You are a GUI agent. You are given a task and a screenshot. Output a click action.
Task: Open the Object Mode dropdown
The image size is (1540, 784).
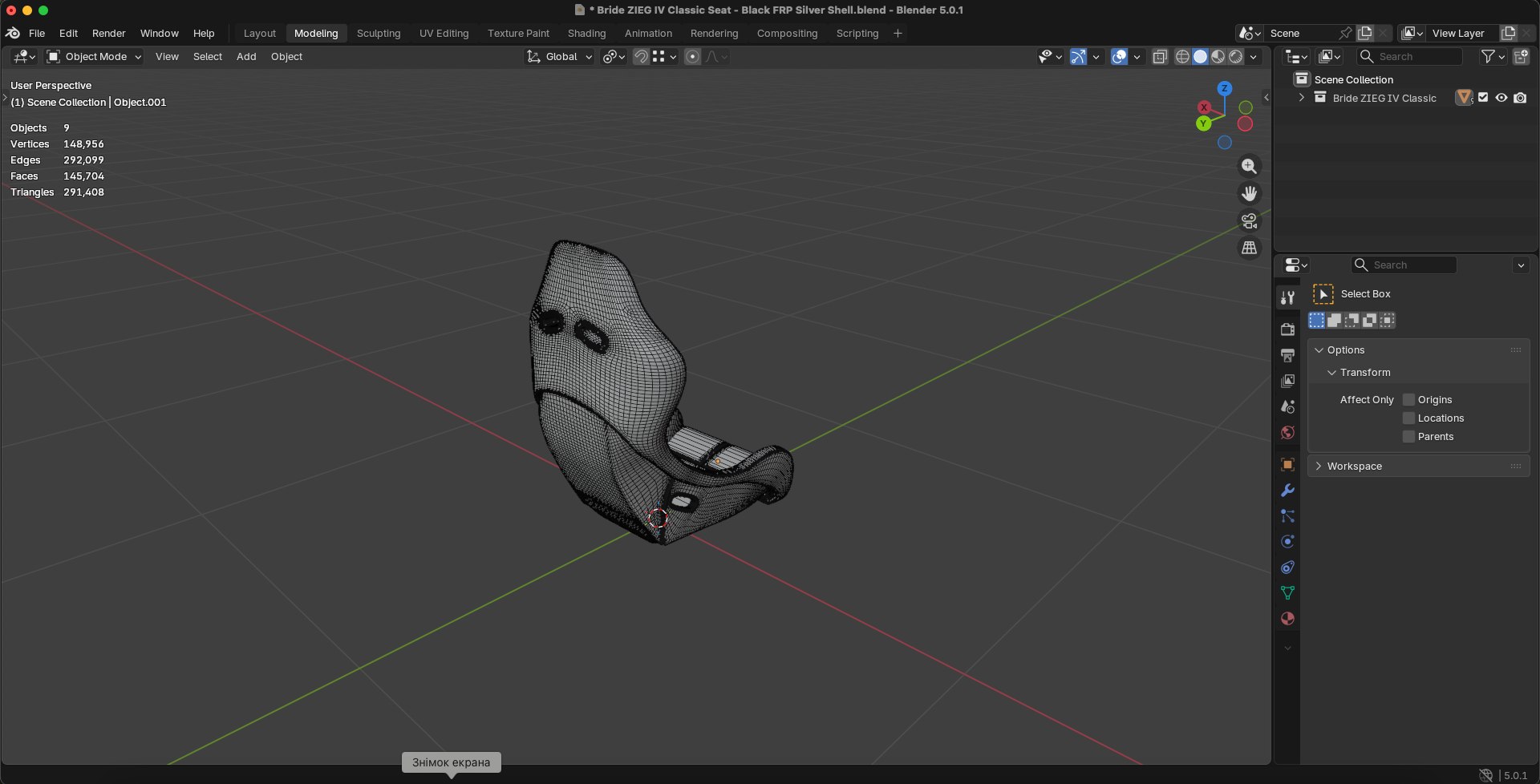tap(94, 56)
